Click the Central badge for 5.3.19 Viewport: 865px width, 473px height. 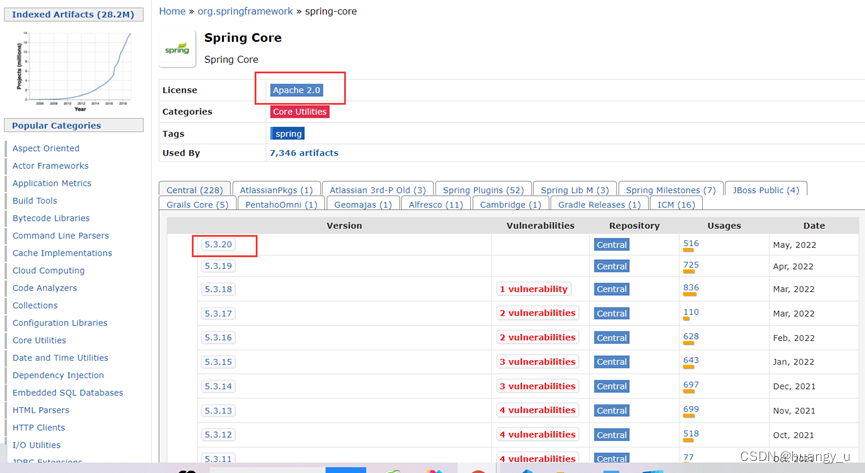pos(612,266)
